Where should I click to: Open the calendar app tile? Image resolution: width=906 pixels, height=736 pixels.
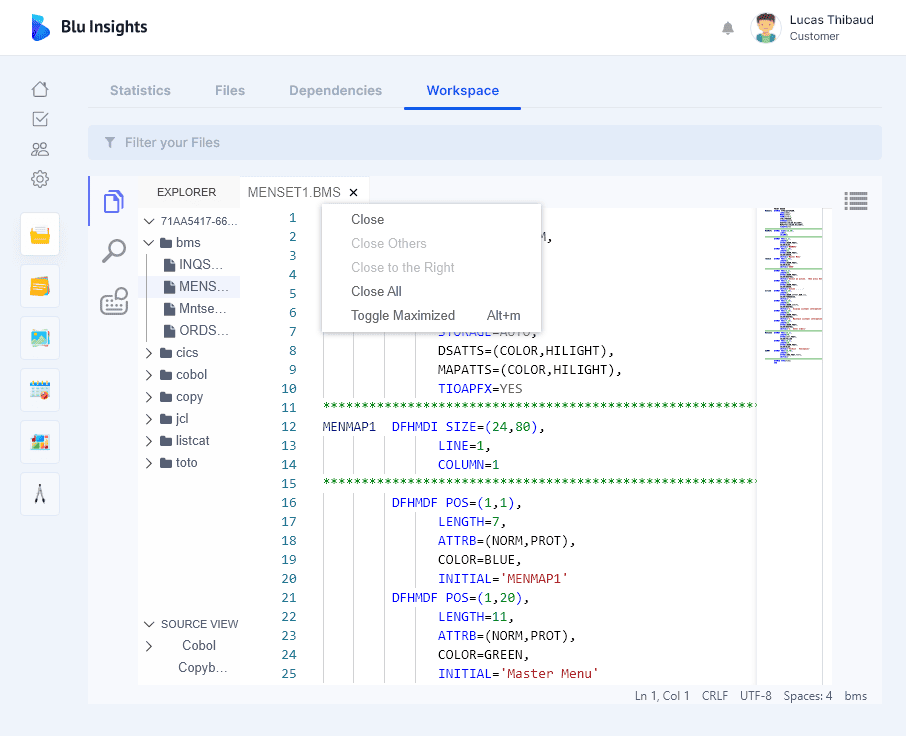(x=40, y=390)
